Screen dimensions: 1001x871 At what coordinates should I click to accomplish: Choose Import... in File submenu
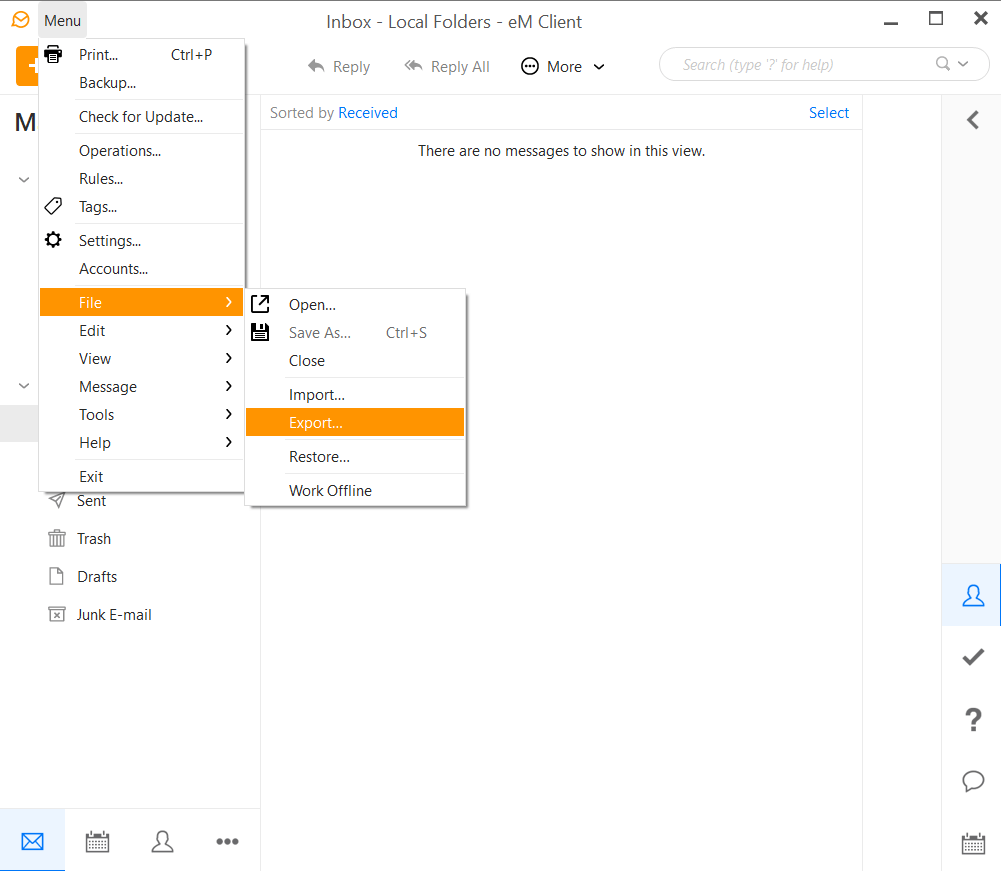[355, 394]
